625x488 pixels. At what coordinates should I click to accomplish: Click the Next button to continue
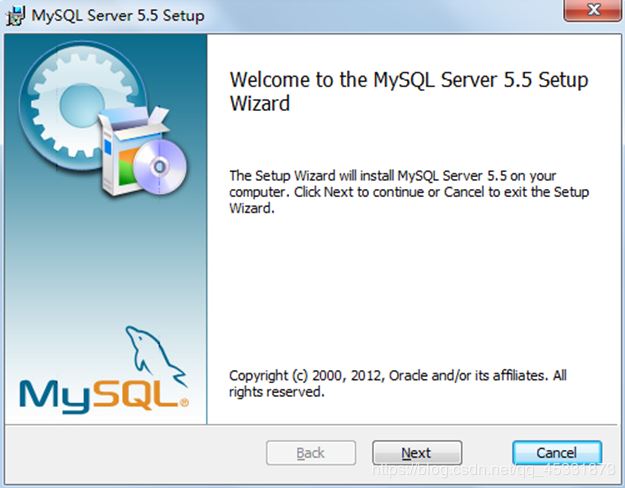(416, 453)
